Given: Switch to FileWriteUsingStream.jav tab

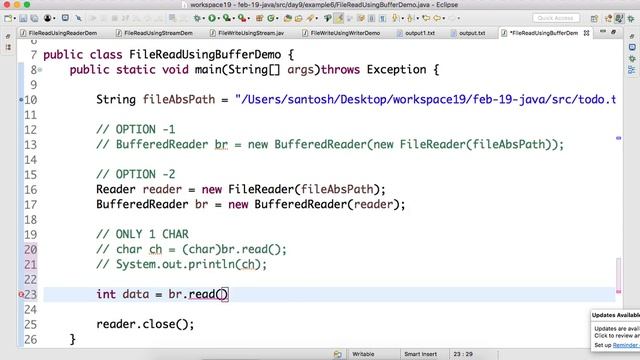Looking at the screenshot, I should coord(247,33).
